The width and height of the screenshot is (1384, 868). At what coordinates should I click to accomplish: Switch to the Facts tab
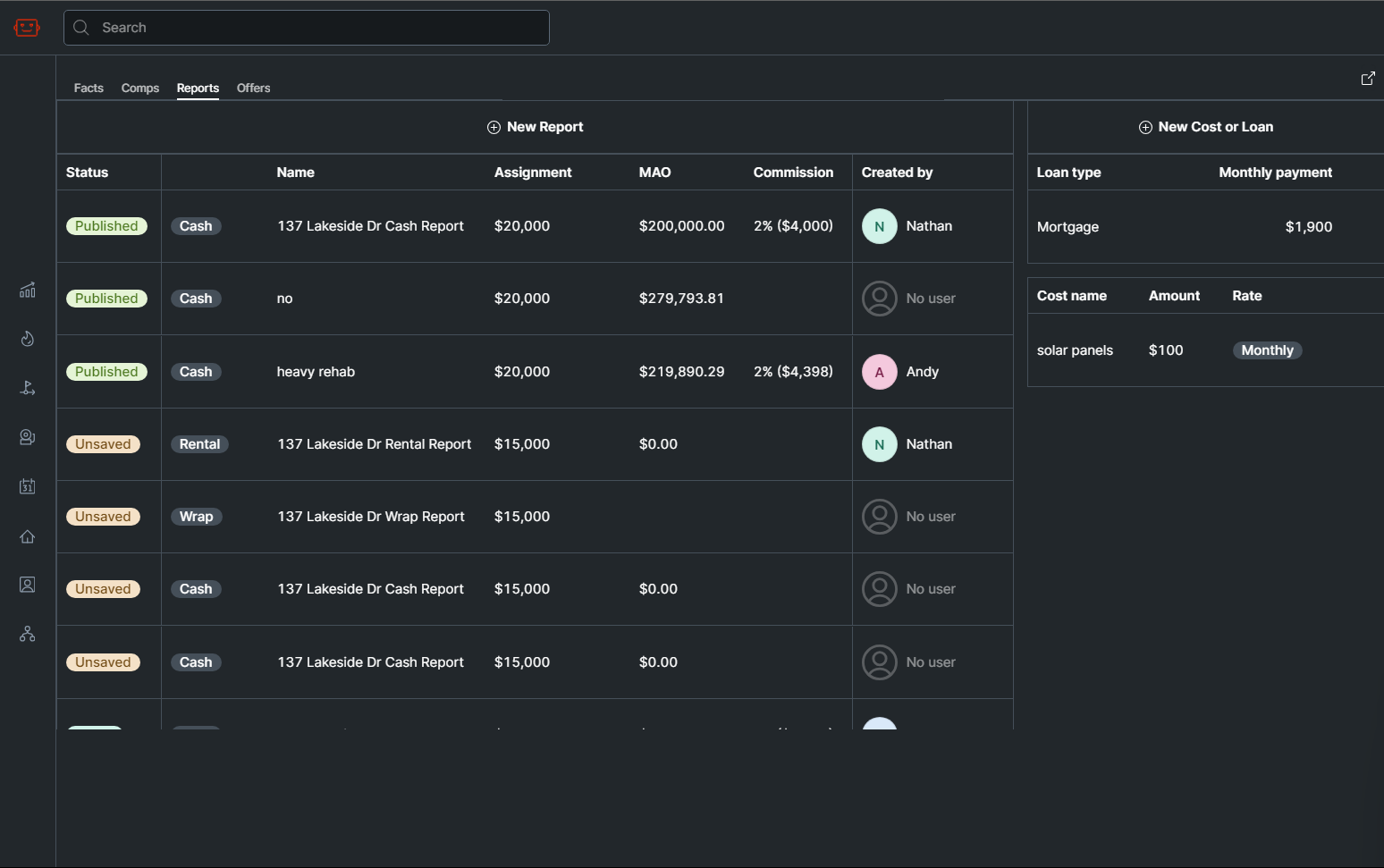[89, 88]
